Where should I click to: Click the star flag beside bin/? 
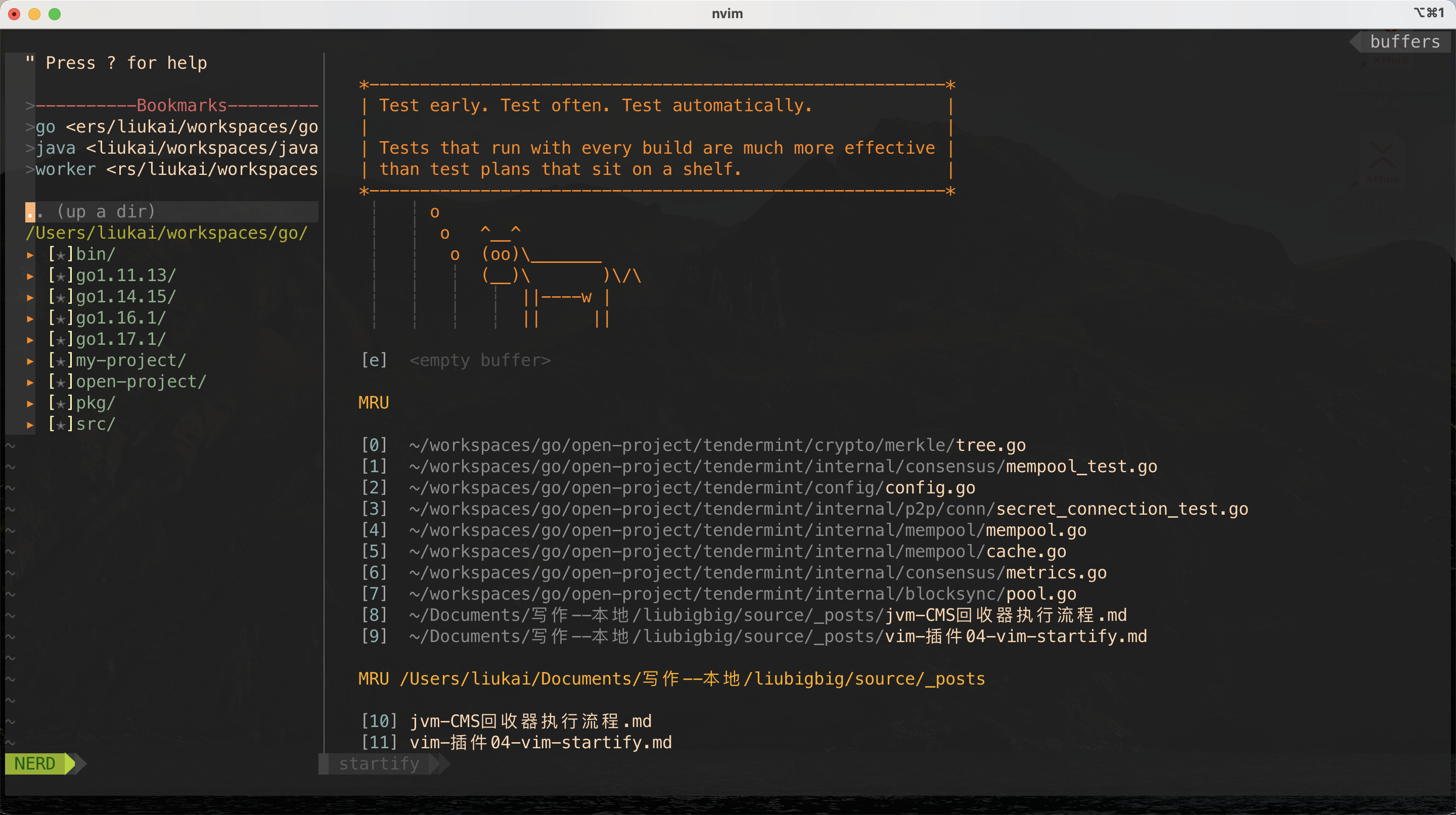[x=61, y=255]
